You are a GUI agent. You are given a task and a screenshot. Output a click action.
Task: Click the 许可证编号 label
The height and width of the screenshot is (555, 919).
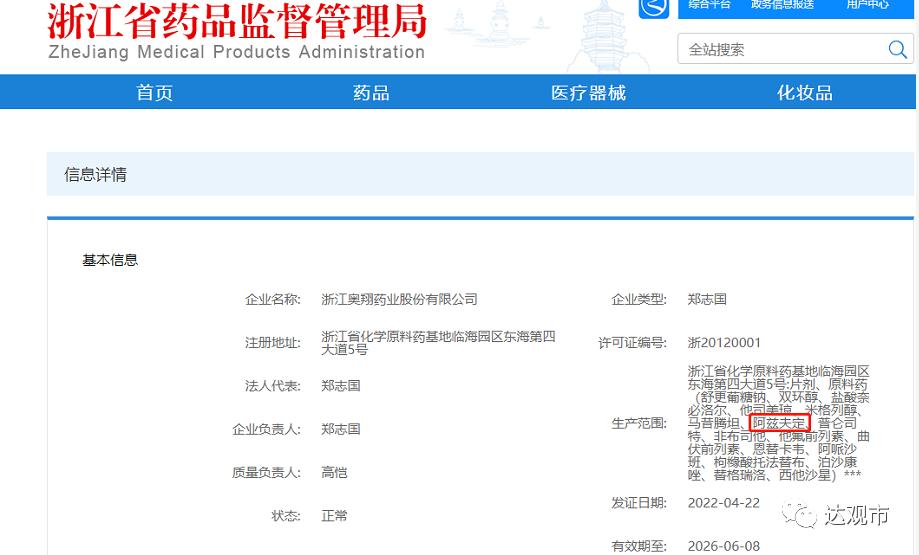632,343
